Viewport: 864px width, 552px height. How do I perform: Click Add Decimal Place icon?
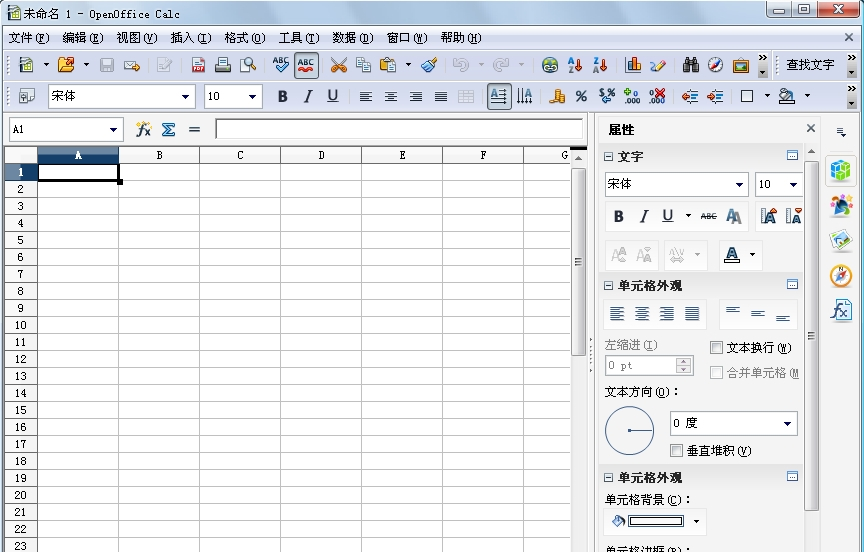(631, 96)
